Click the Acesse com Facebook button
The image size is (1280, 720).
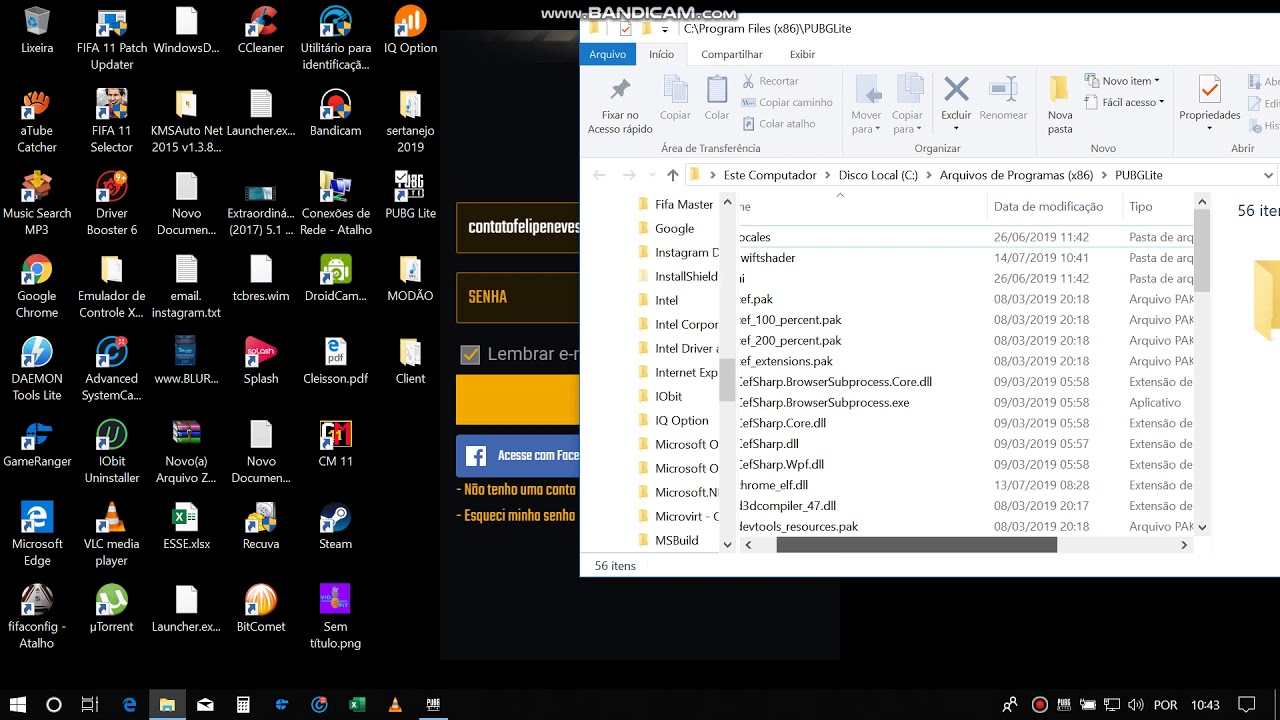518,456
